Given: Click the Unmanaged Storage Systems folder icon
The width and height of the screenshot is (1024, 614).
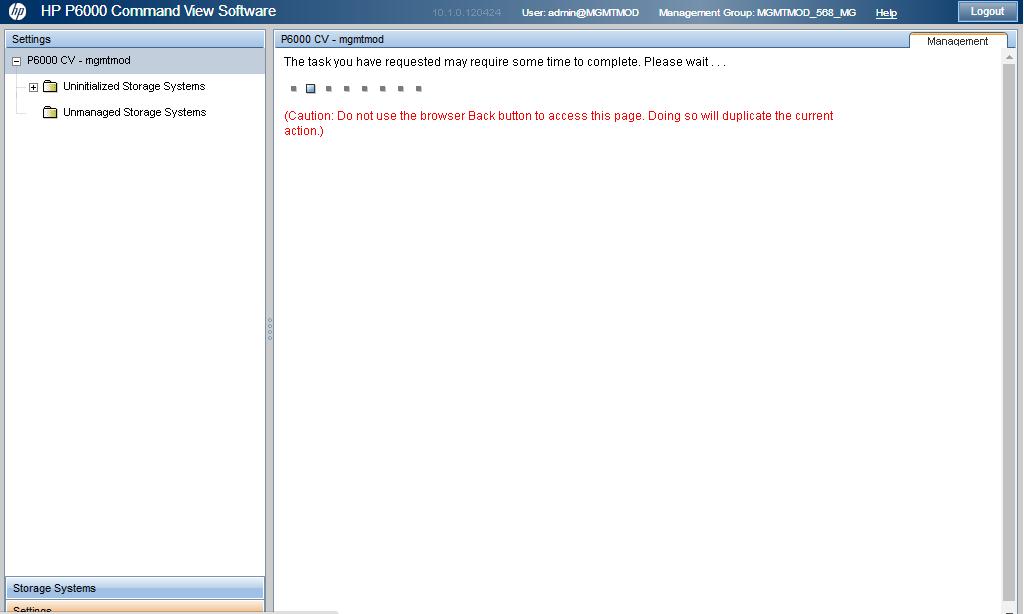Looking at the screenshot, I should [x=50, y=112].
